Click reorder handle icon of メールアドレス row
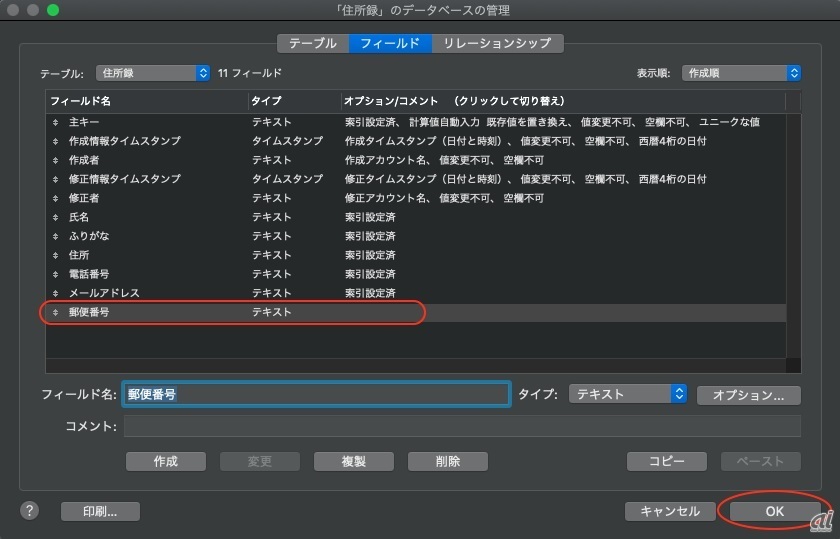The image size is (840, 539). point(55,294)
